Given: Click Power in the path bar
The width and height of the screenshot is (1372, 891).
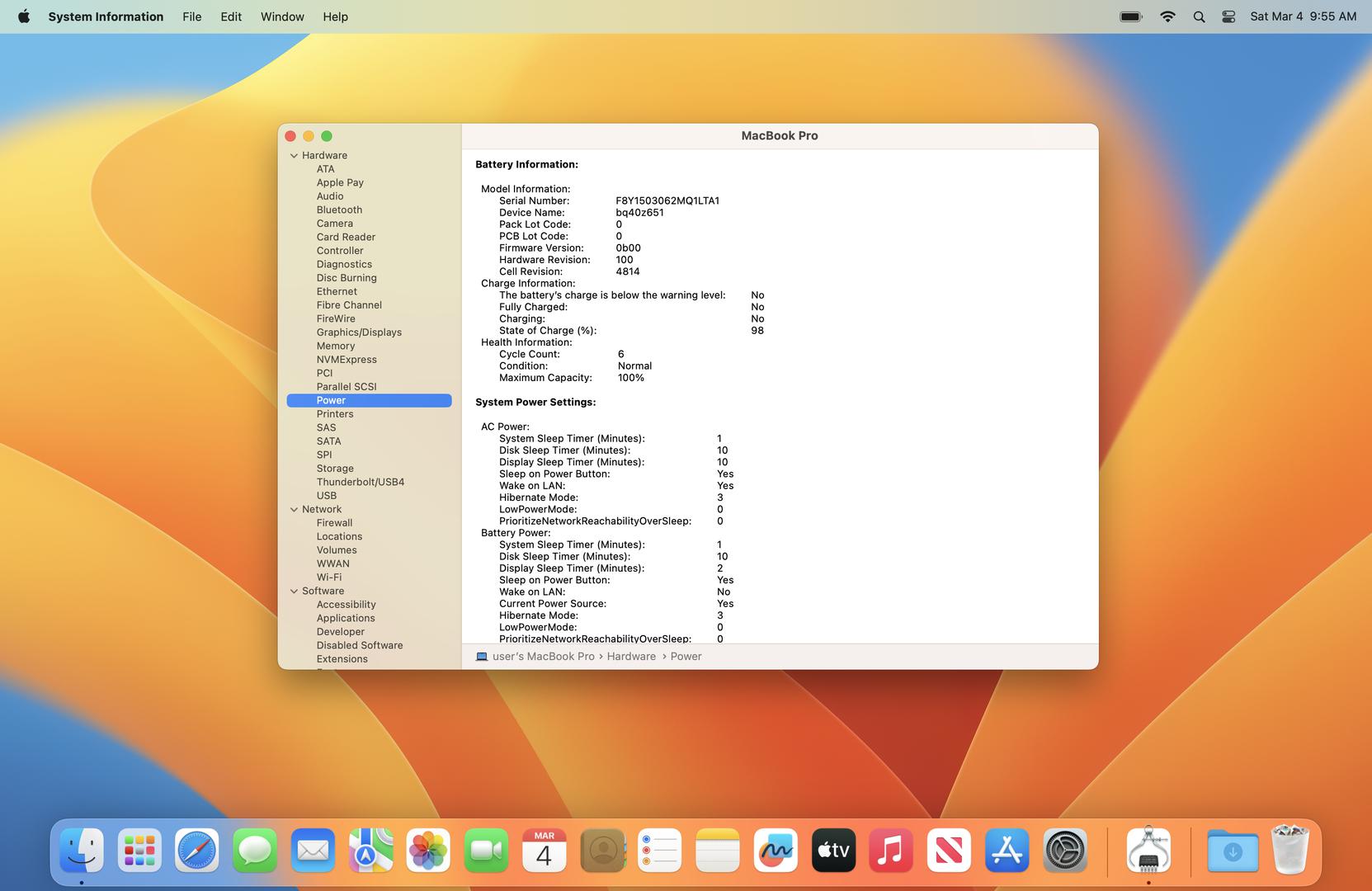Looking at the screenshot, I should (x=686, y=657).
